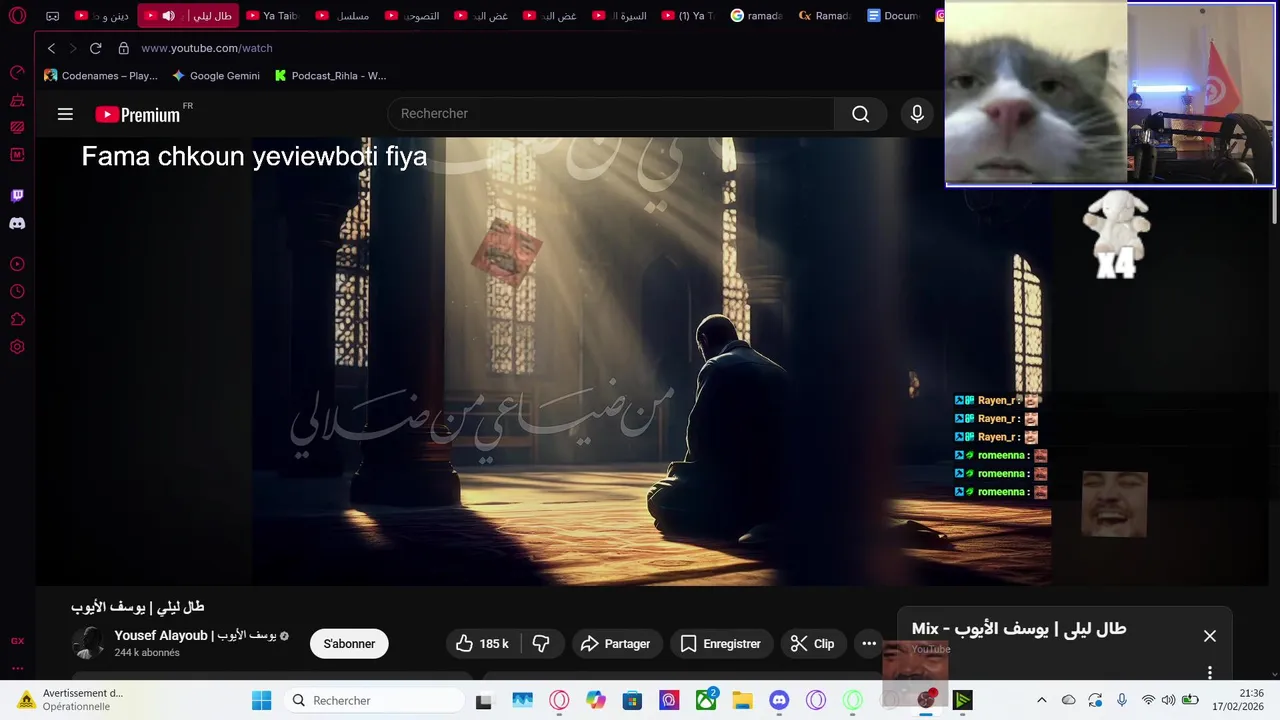
Task: Click the taskbar Rechercher search box
Action: coord(374,701)
